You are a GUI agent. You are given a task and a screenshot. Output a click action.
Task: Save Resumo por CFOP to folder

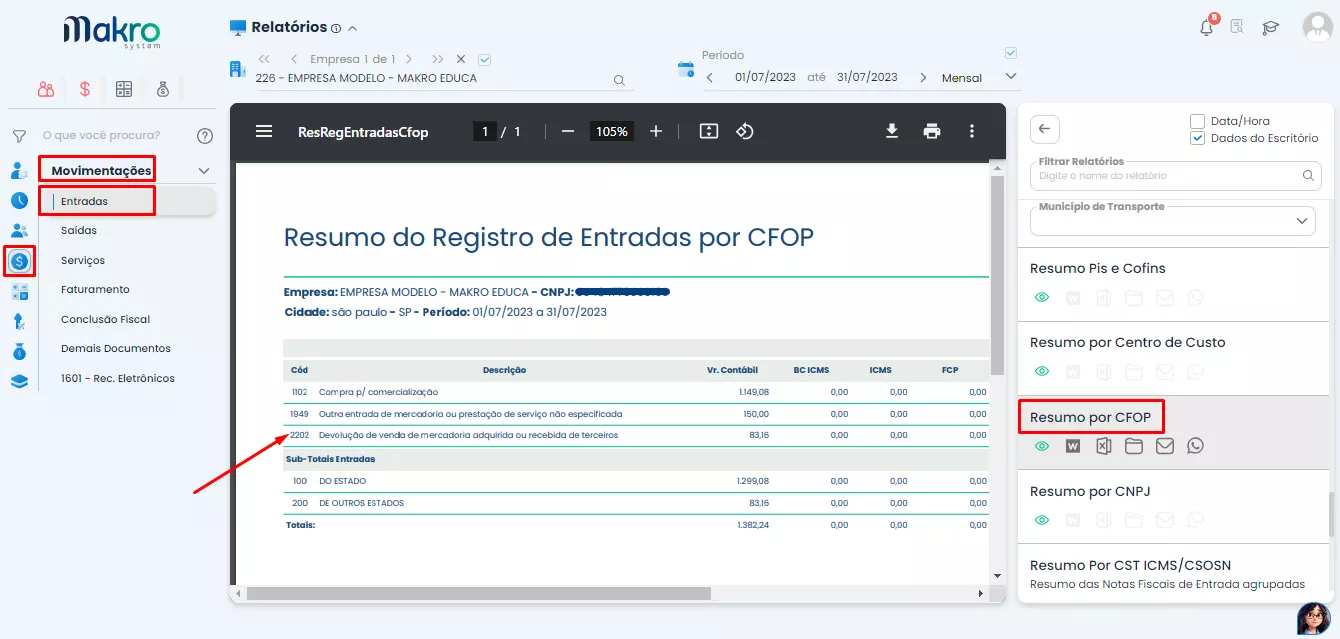(x=1133, y=446)
